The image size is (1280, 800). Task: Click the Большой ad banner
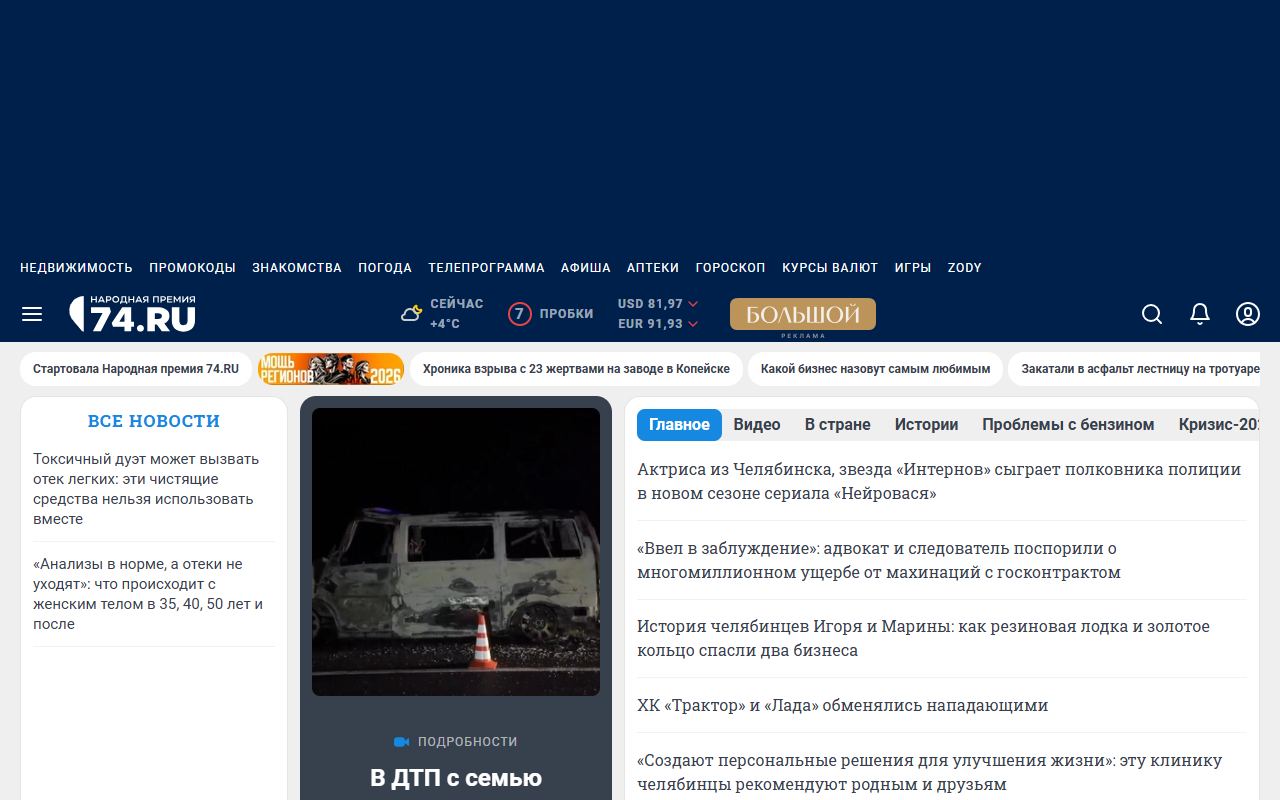[x=803, y=314]
